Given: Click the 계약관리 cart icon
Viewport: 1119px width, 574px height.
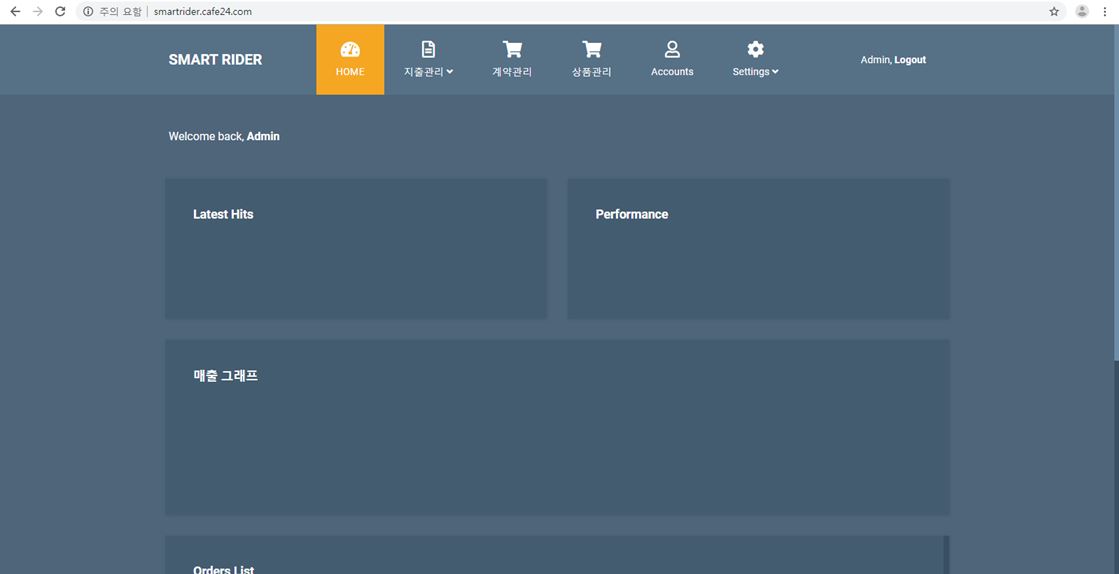Looking at the screenshot, I should pos(512,49).
